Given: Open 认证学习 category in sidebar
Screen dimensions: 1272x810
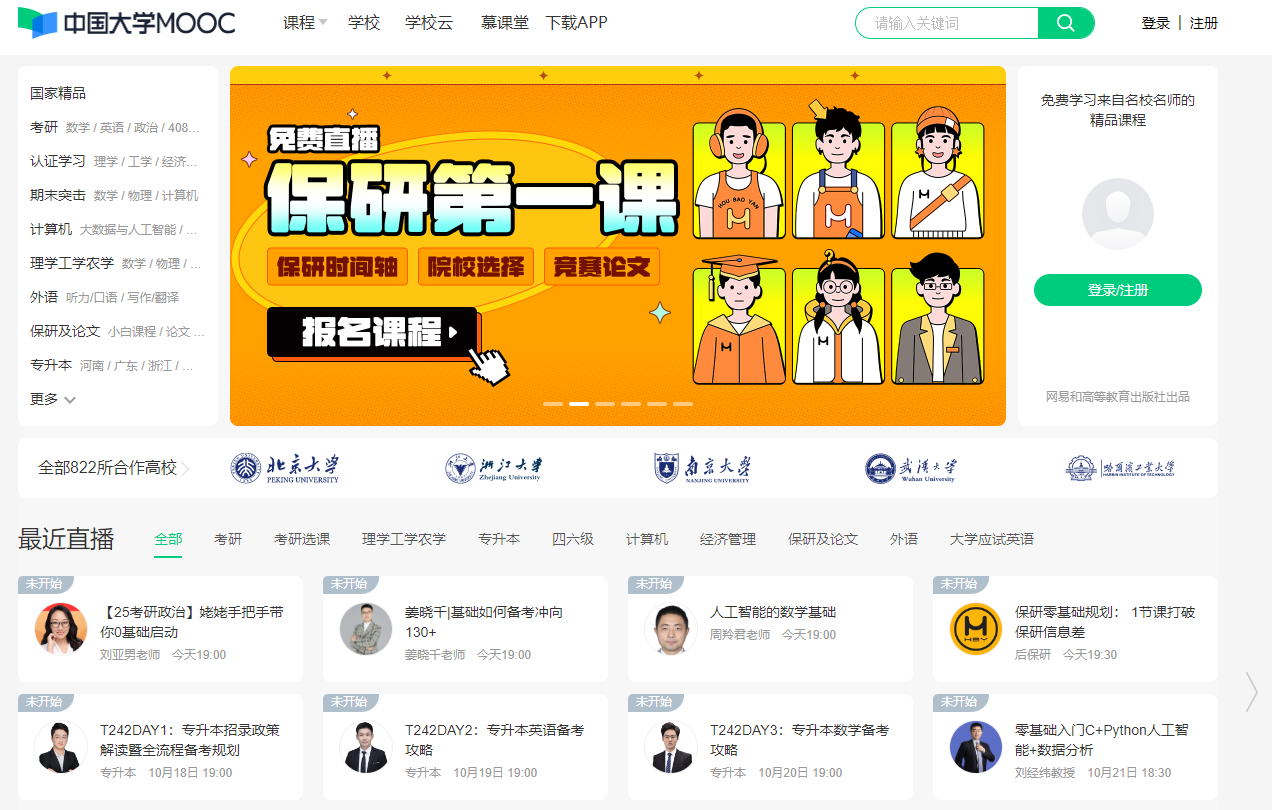Looking at the screenshot, I should [x=58, y=161].
